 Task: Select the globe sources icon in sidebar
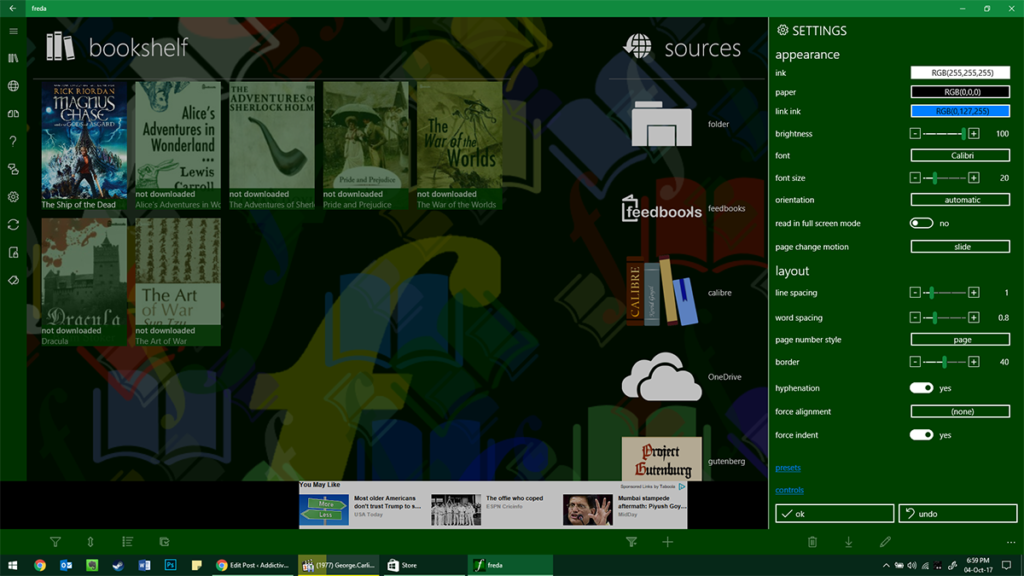(13, 86)
